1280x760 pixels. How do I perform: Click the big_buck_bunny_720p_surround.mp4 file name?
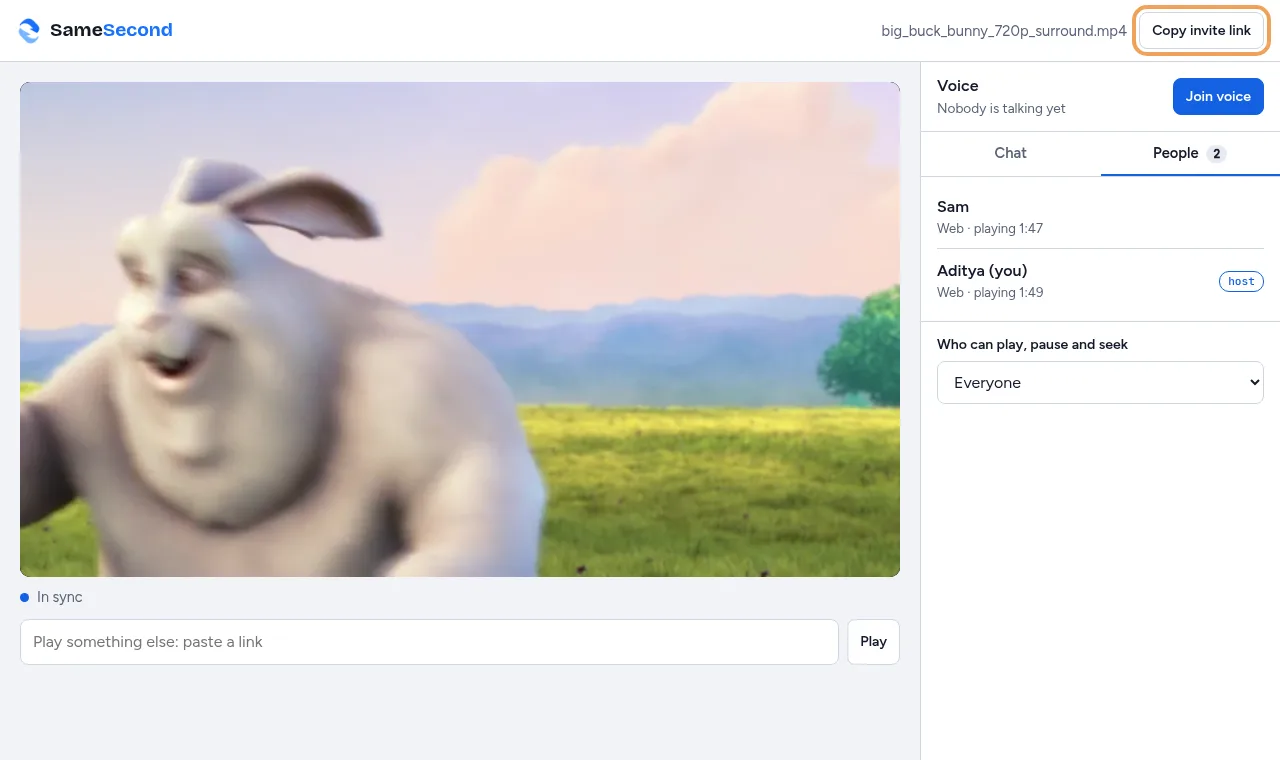click(1004, 31)
